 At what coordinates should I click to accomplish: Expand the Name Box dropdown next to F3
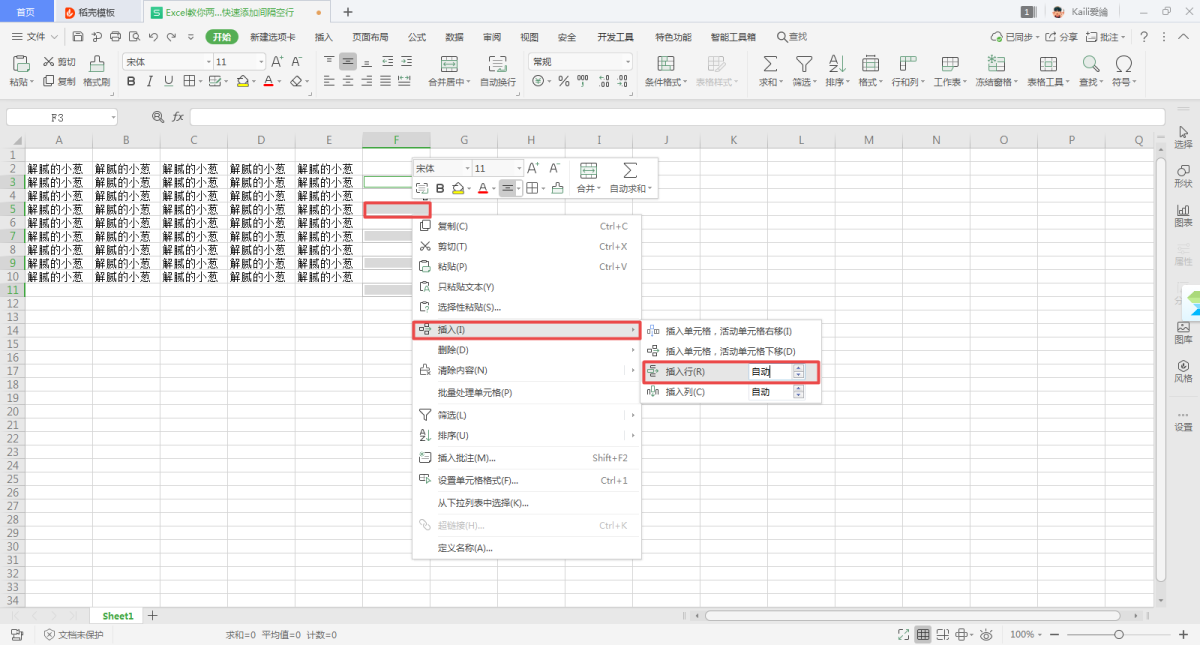click(x=112, y=117)
